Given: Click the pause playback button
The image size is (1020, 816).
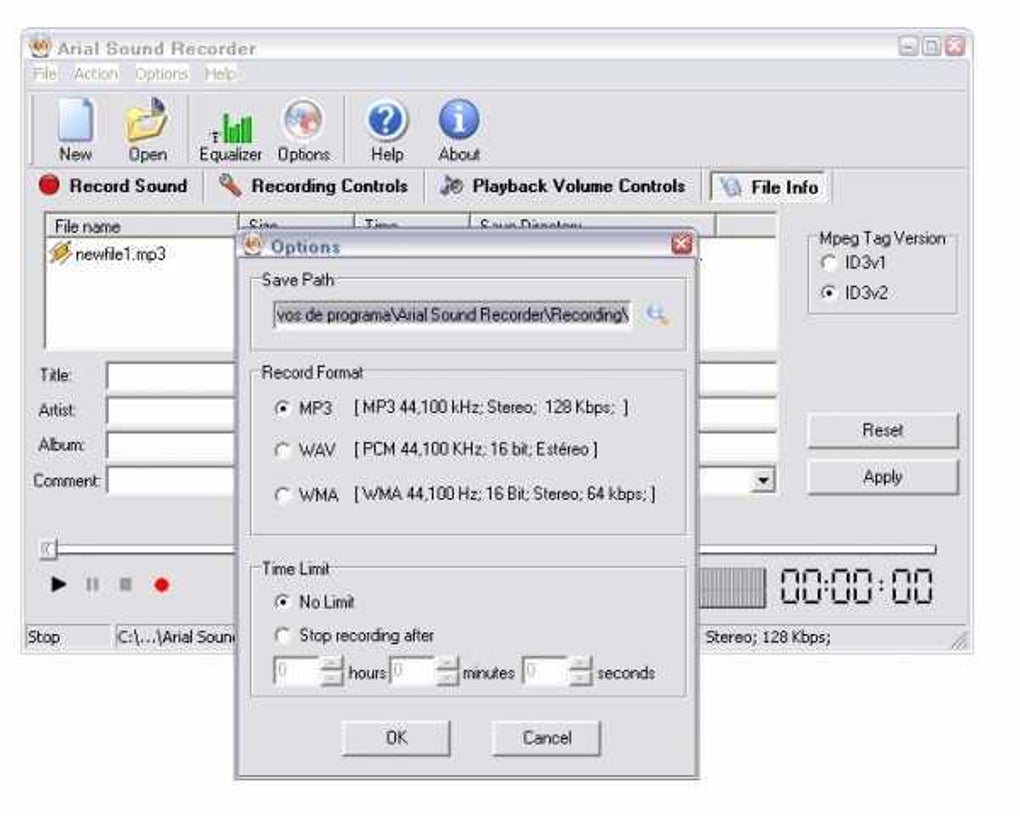Looking at the screenshot, I should click(x=92, y=584).
